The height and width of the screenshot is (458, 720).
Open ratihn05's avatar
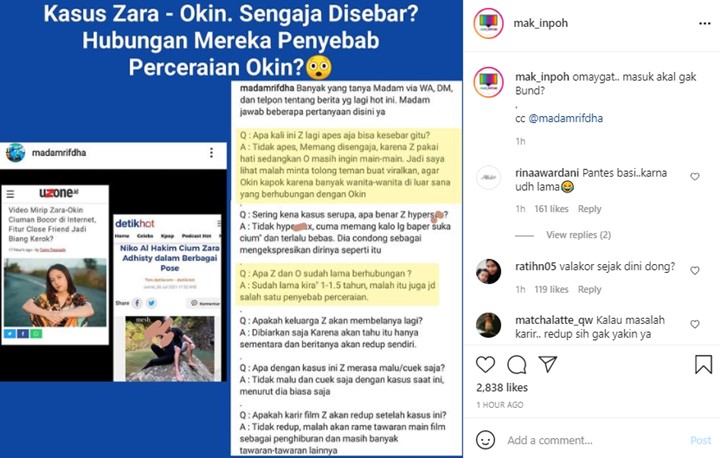pos(488,271)
